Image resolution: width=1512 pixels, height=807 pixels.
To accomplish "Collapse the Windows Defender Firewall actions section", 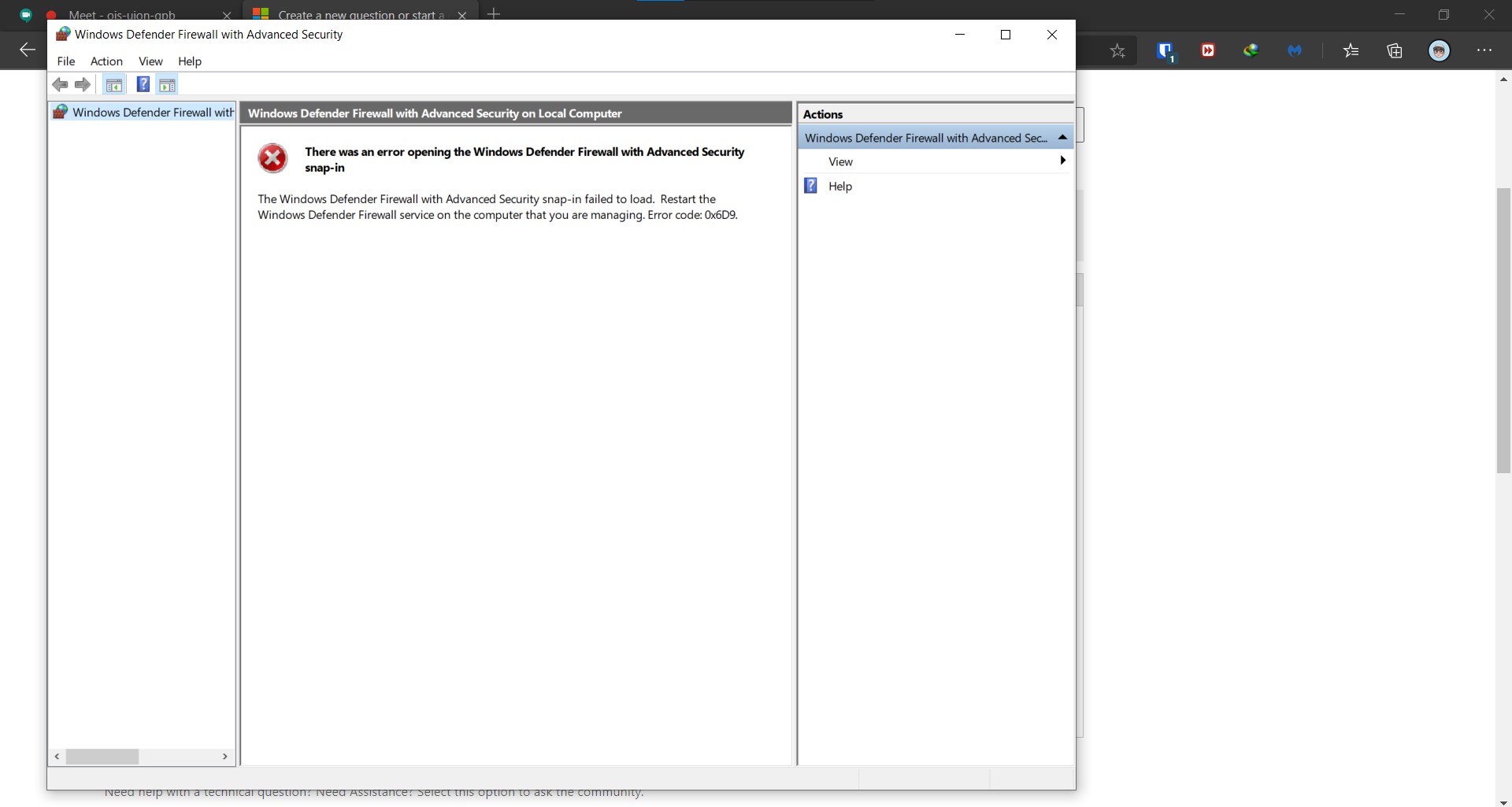I will coord(1062,137).
